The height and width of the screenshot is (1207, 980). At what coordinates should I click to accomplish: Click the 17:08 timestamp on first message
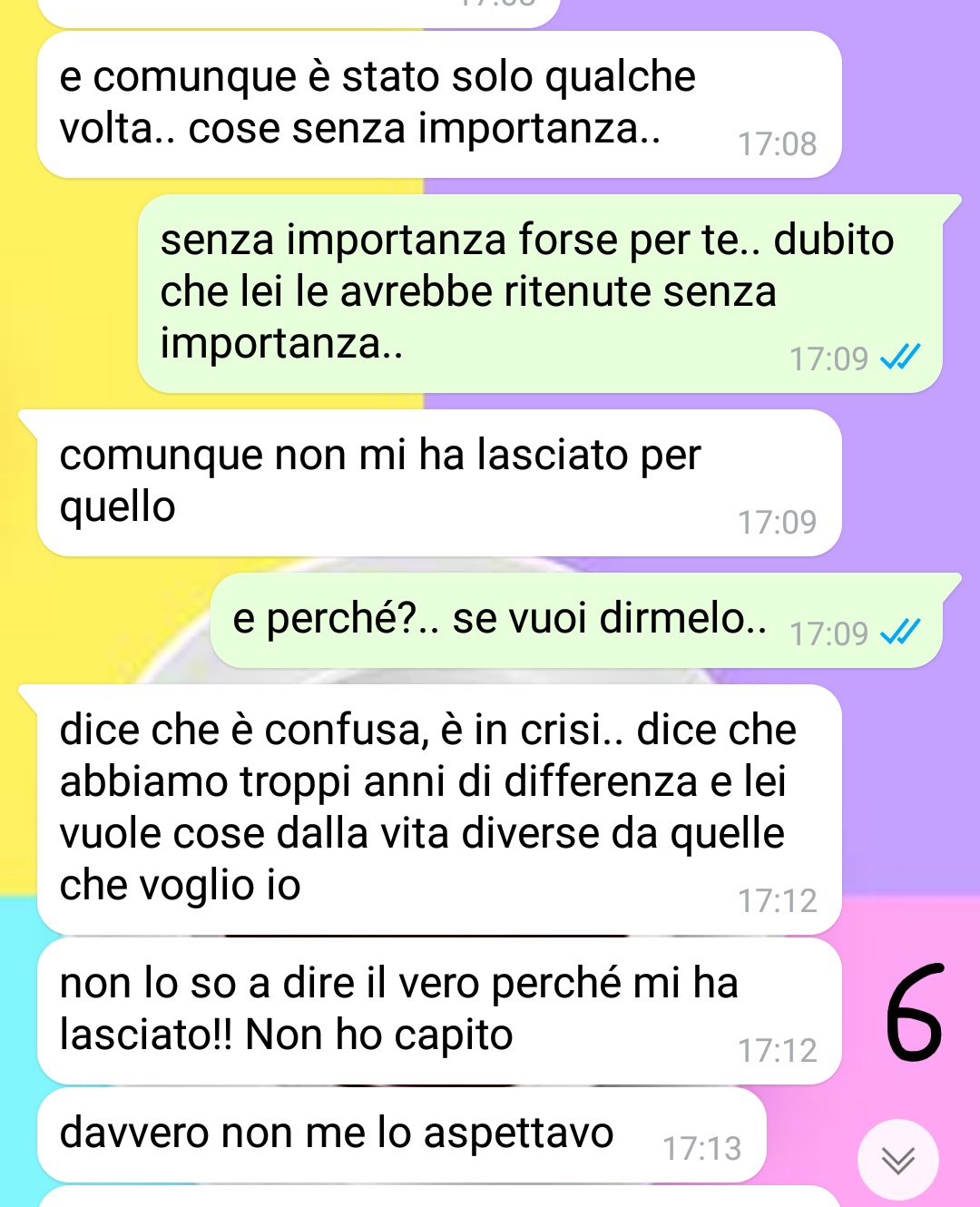coord(777,143)
